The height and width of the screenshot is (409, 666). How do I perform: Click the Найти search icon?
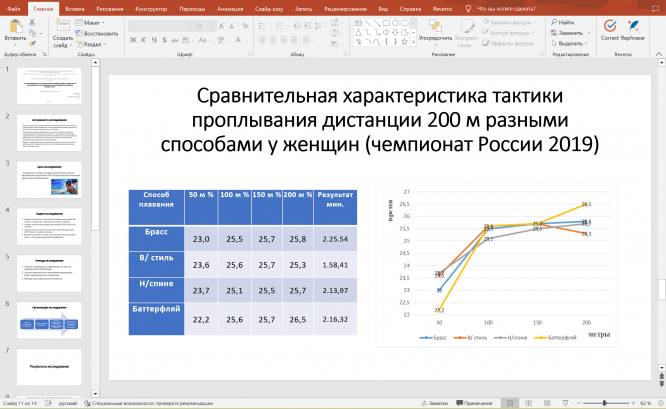click(562, 22)
